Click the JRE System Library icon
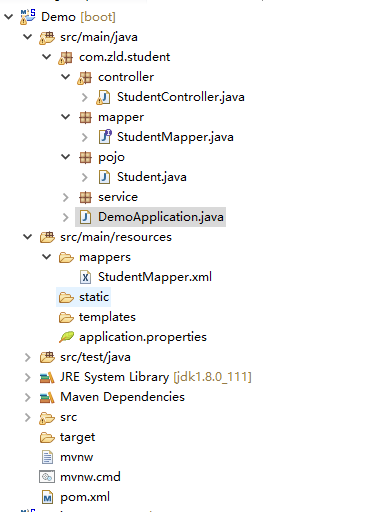This screenshot has width=367, height=512. tap(47, 378)
